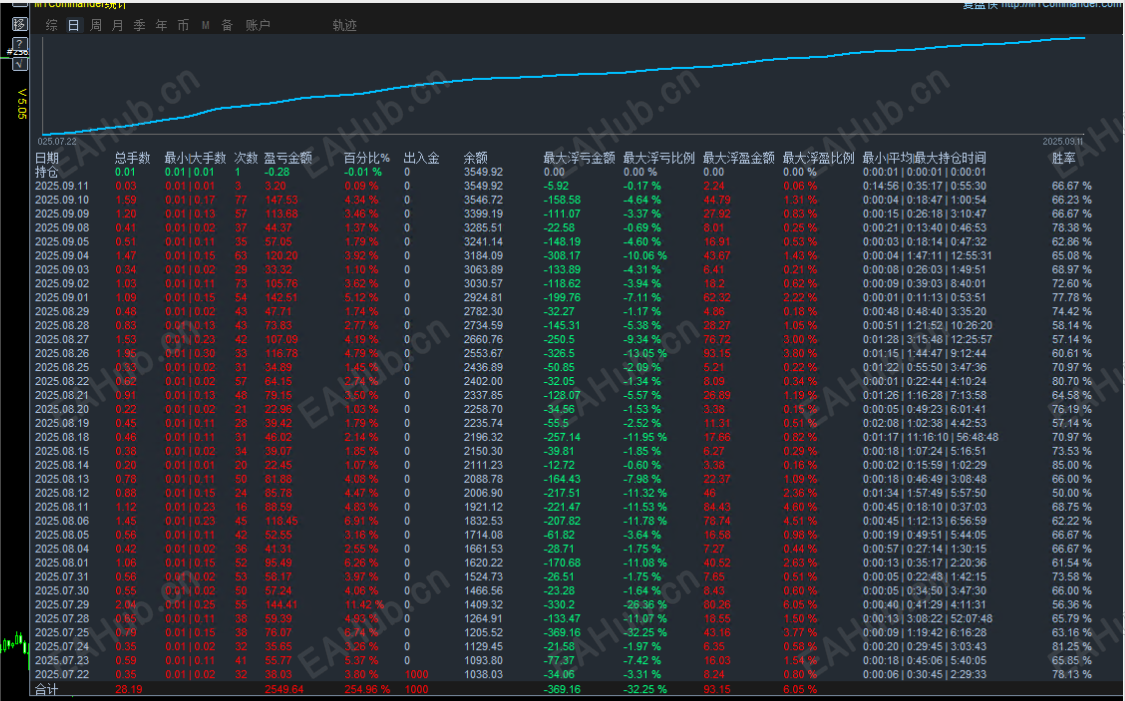Click the 出入金 column header
This screenshot has width=1125, height=701.
(421, 158)
